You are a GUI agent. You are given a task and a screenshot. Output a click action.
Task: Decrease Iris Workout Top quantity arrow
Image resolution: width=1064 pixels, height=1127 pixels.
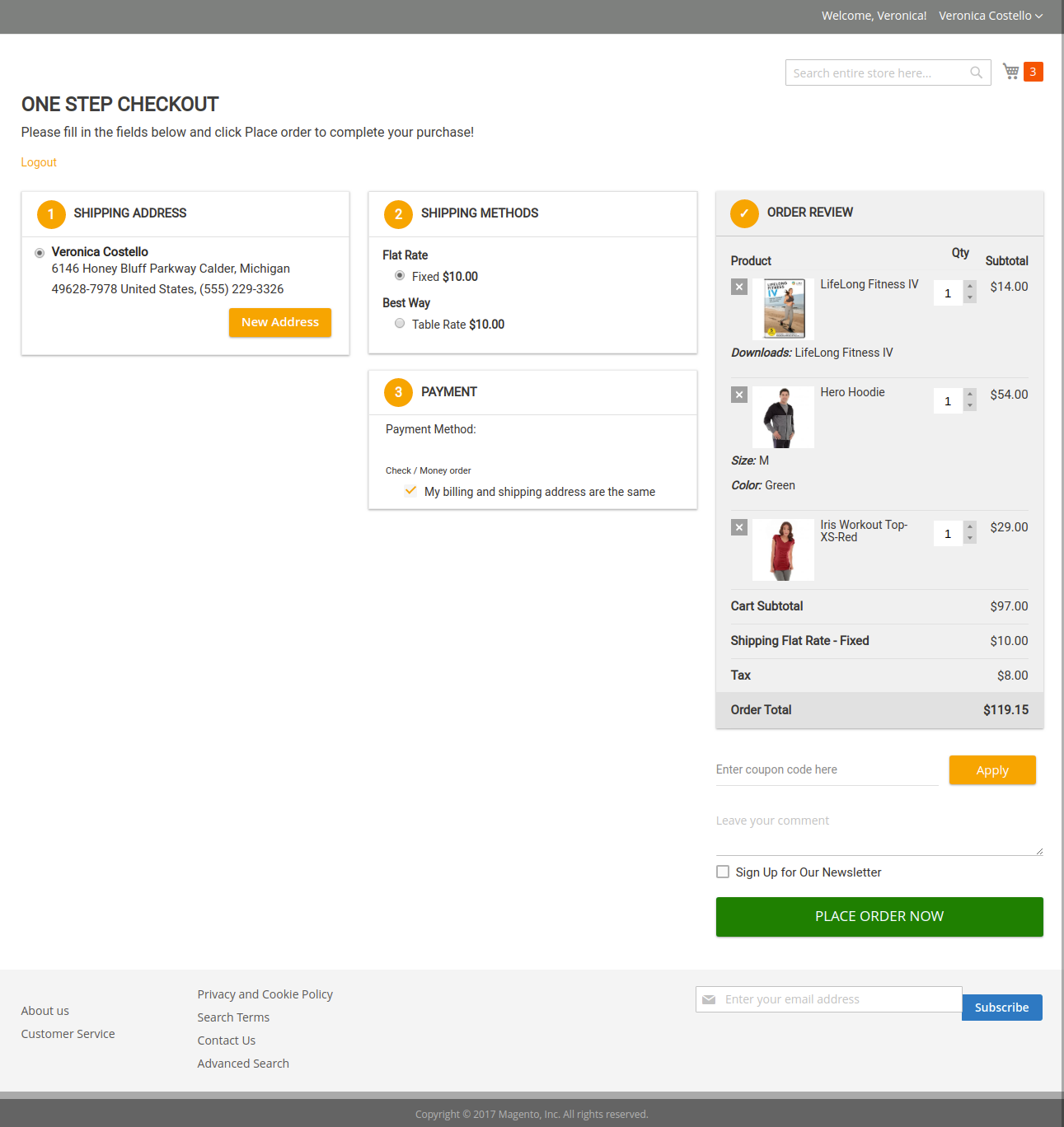(970, 539)
